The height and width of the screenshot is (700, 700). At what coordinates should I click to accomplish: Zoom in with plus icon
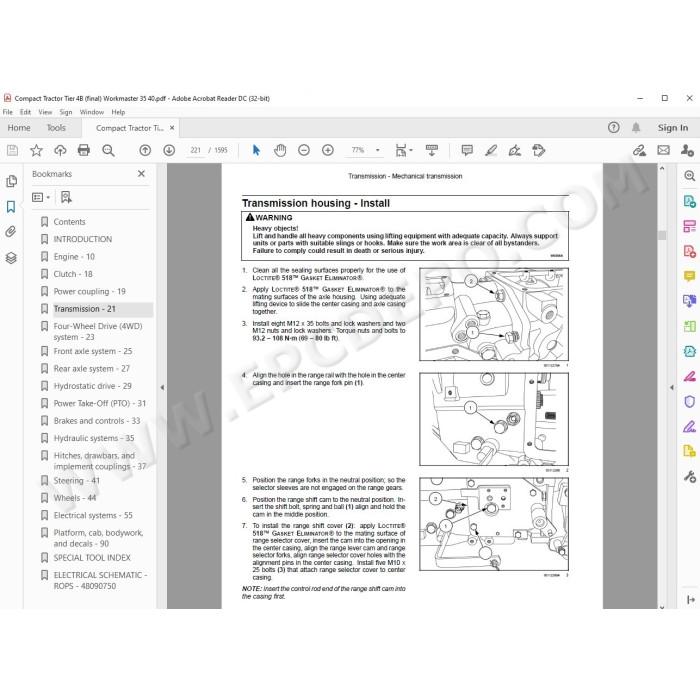pyautogui.click(x=328, y=150)
